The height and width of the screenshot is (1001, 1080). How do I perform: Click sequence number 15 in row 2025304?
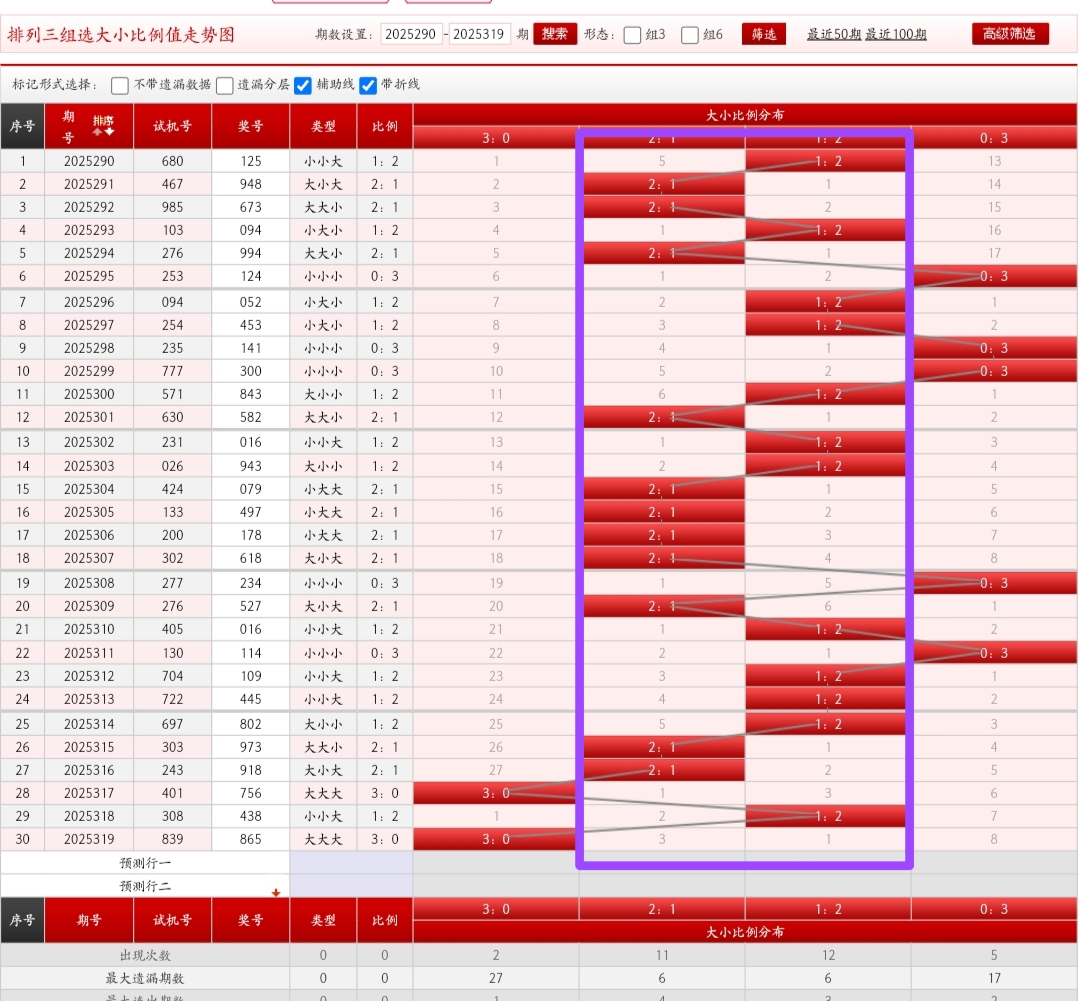coord(23,489)
